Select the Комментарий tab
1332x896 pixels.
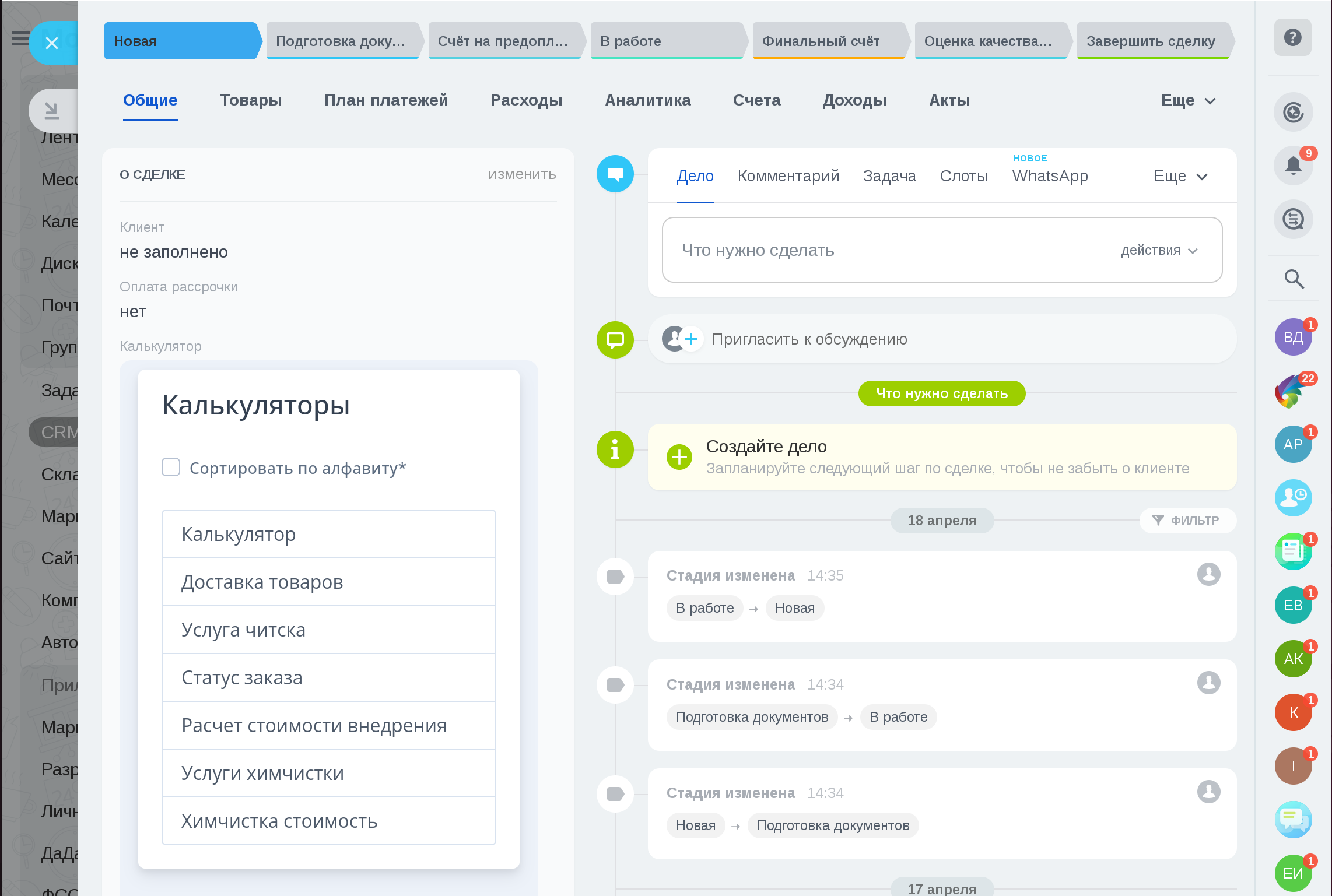point(788,176)
